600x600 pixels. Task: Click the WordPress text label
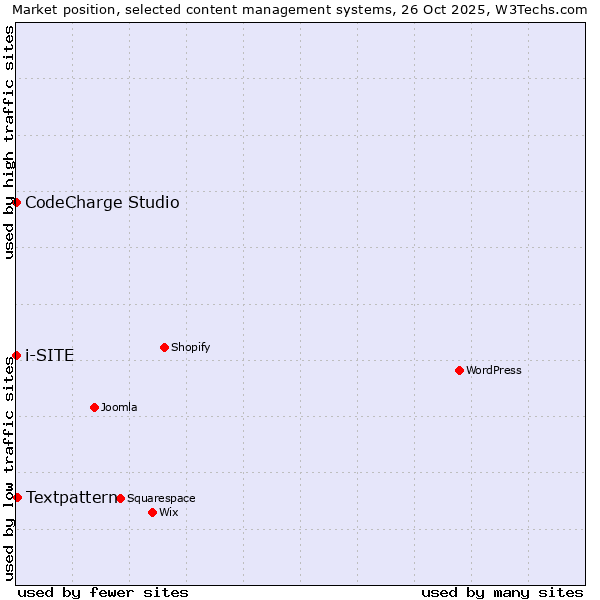point(494,371)
